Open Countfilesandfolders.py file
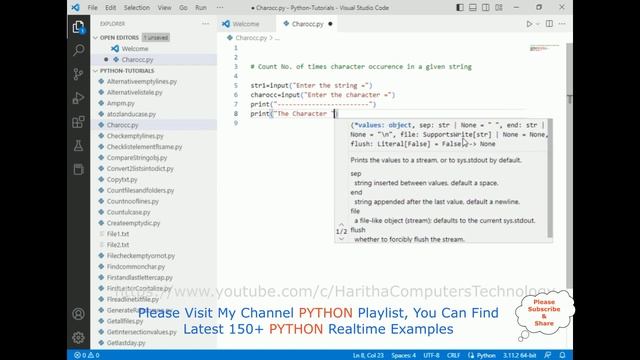This screenshot has width=640, height=360. pos(140,190)
